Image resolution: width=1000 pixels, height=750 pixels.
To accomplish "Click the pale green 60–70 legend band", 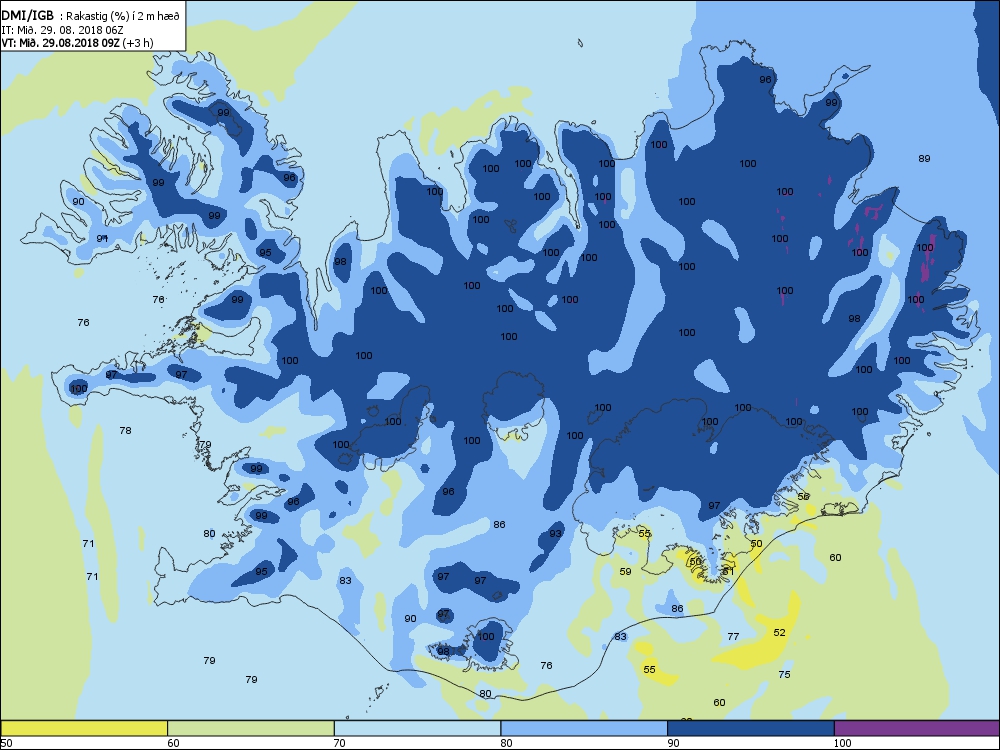I will [251, 728].
